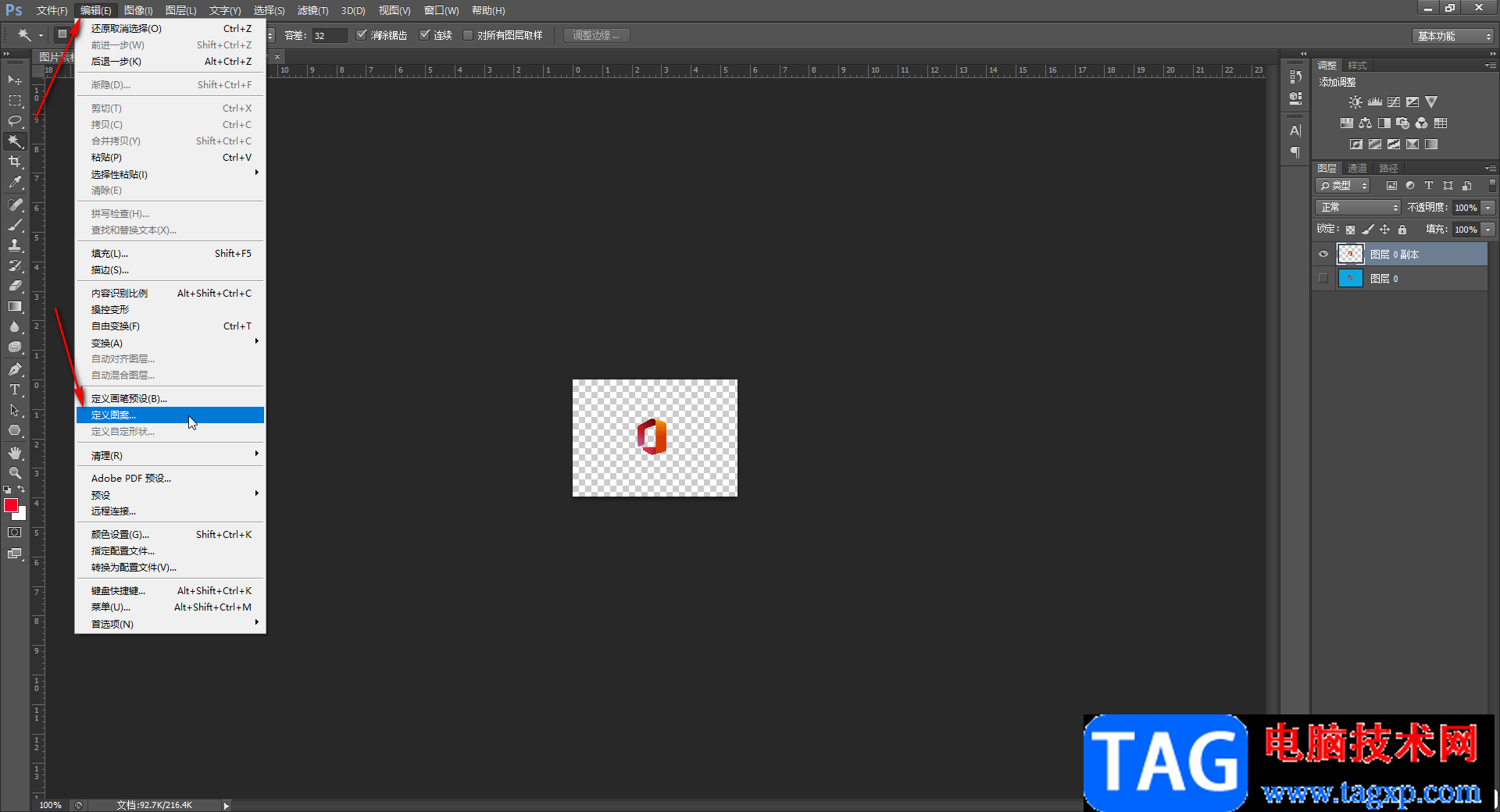Image resolution: width=1500 pixels, height=812 pixels.
Task: Toggle the 连续 checkbox
Action: [x=425, y=35]
